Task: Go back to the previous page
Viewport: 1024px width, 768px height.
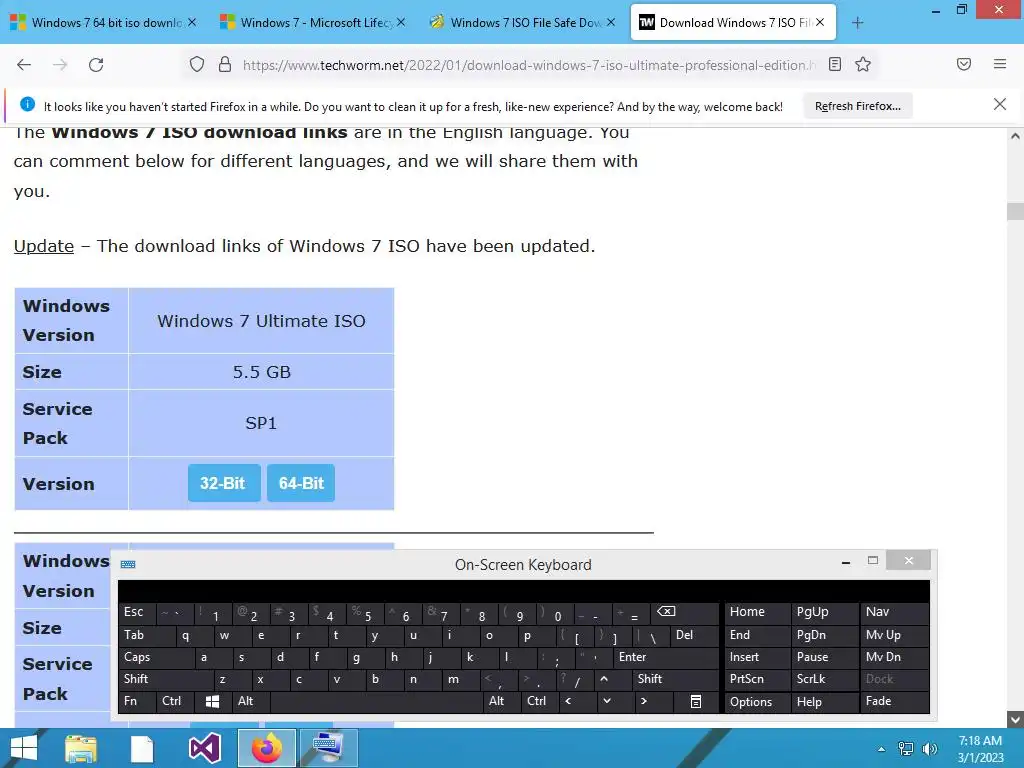Action: click(x=24, y=65)
